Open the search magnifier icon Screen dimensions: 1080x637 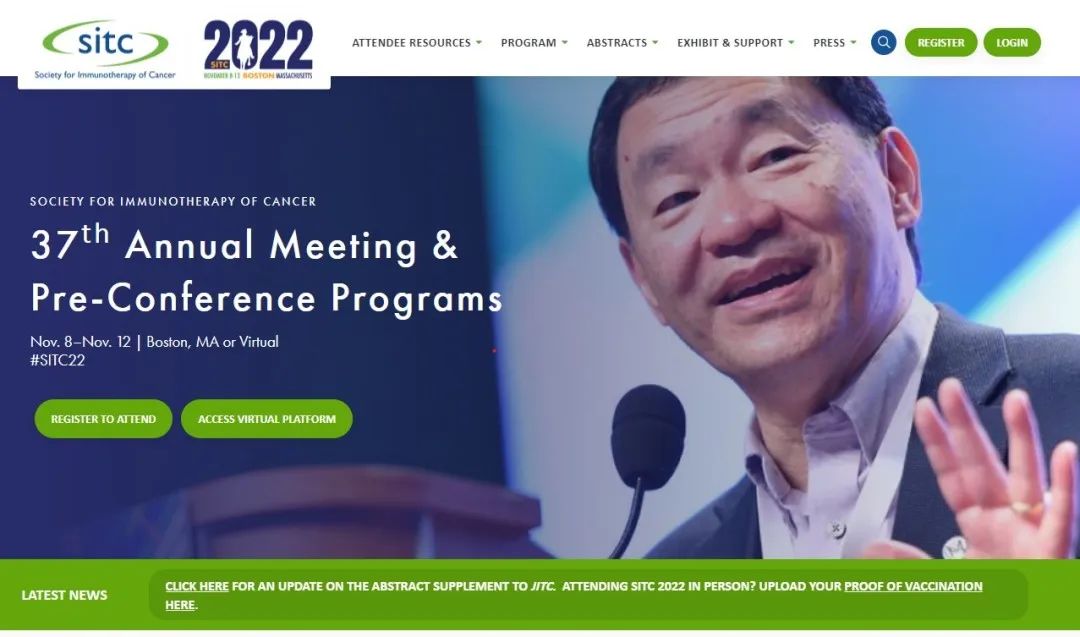click(883, 43)
